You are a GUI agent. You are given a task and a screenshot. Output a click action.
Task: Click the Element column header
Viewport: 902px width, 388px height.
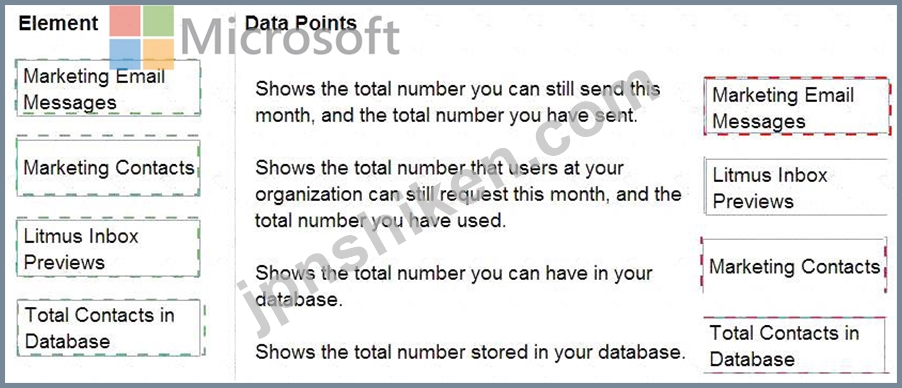(x=58, y=23)
